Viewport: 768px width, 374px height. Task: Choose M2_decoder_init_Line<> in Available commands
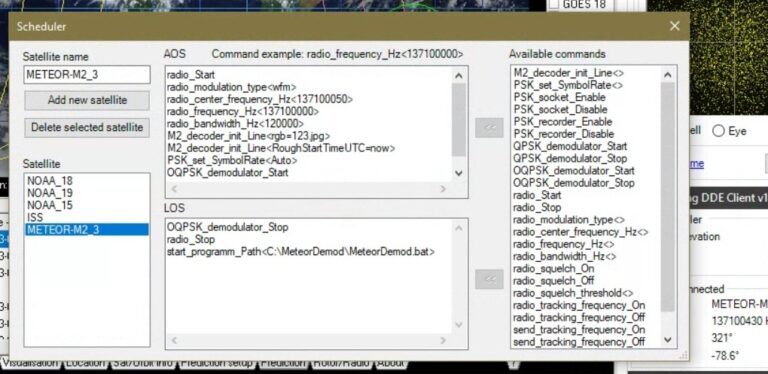click(568, 73)
